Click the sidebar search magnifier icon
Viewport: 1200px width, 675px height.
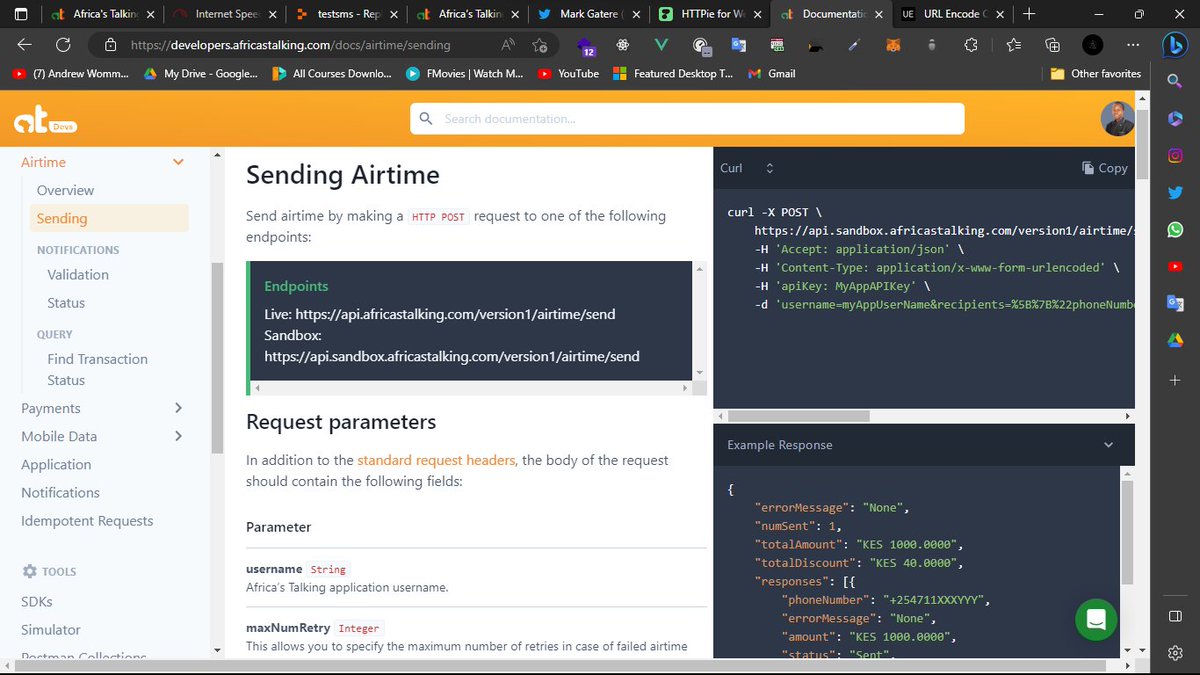pyautogui.click(x=1175, y=81)
